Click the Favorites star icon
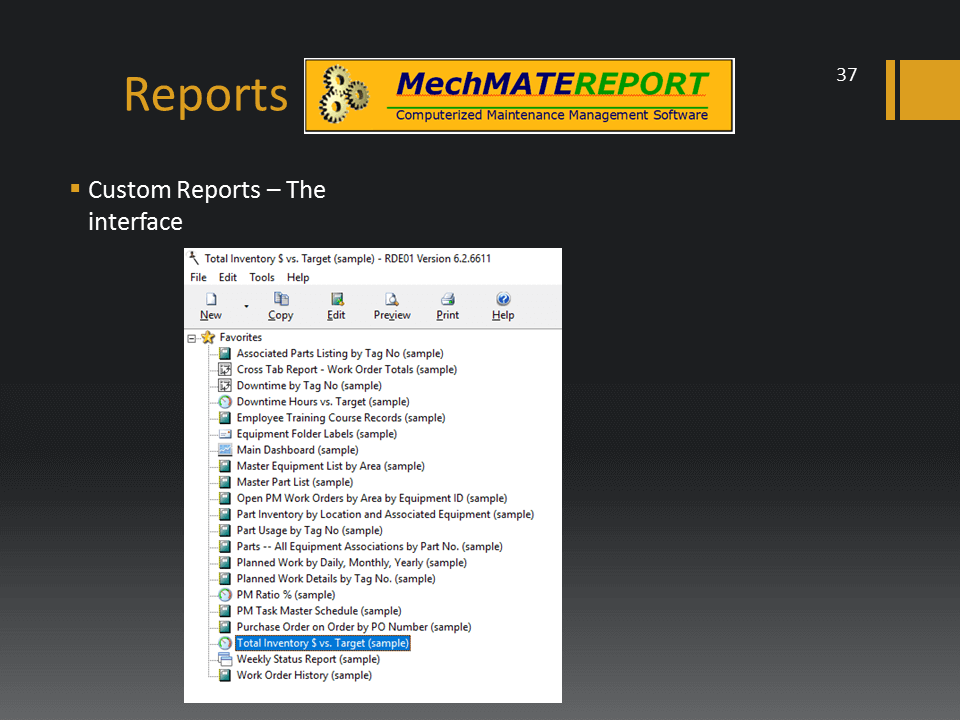The width and height of the screenshot is (960, 720). pyautogui.click(x=208, y=337)
